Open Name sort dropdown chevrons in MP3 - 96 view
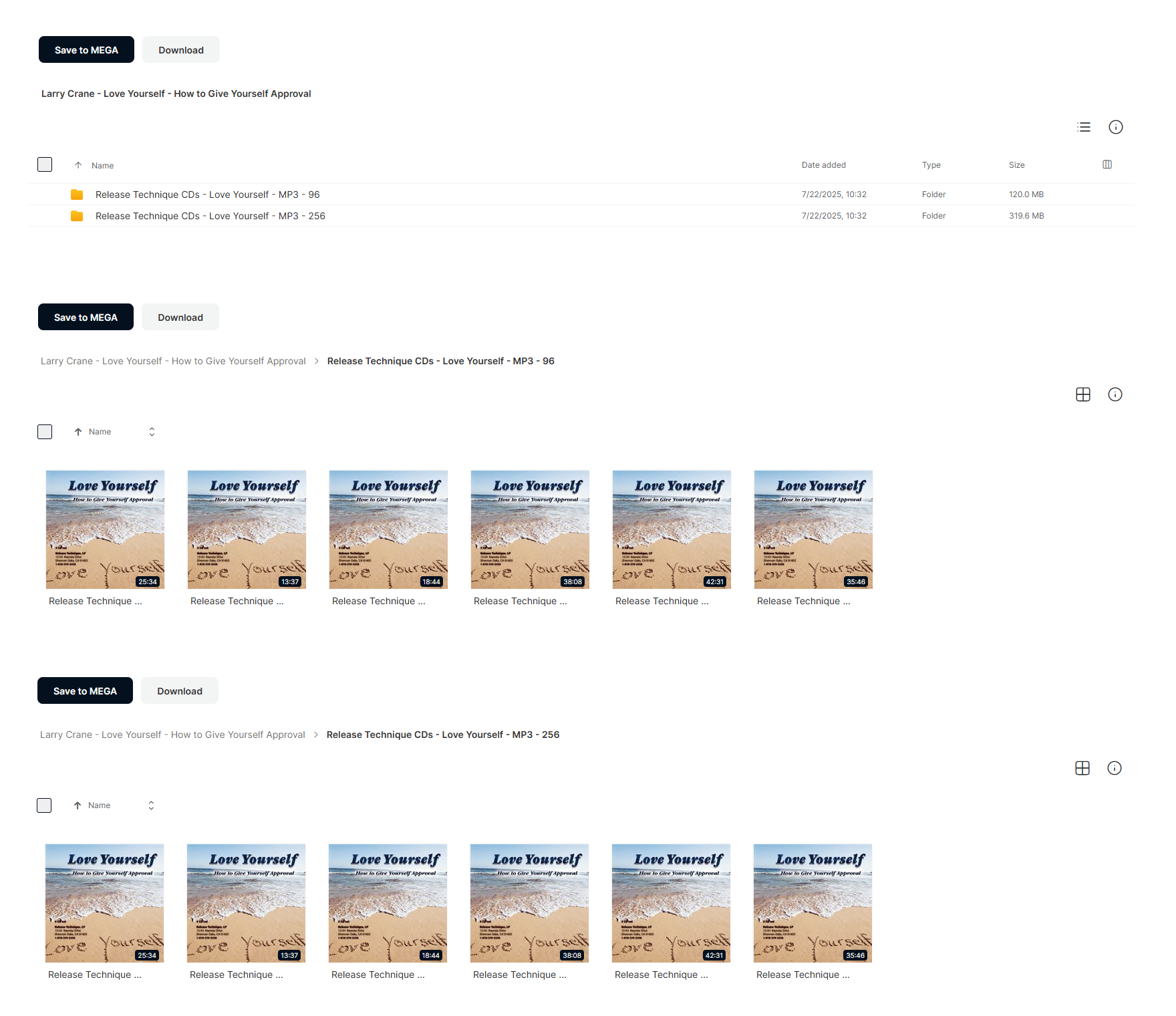The image size is (1176, 1016). [152, 432]
